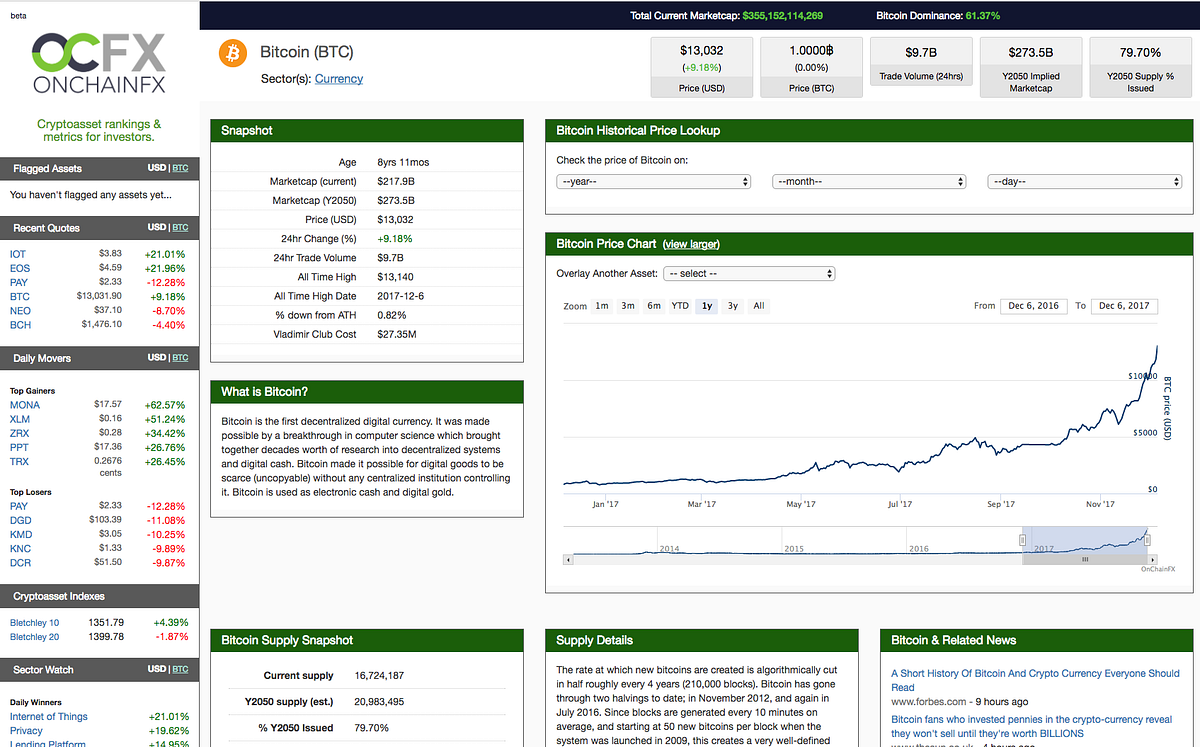Select the 1m zoom range
Viewport: 1200px width, 747px height.
(602, 306)
